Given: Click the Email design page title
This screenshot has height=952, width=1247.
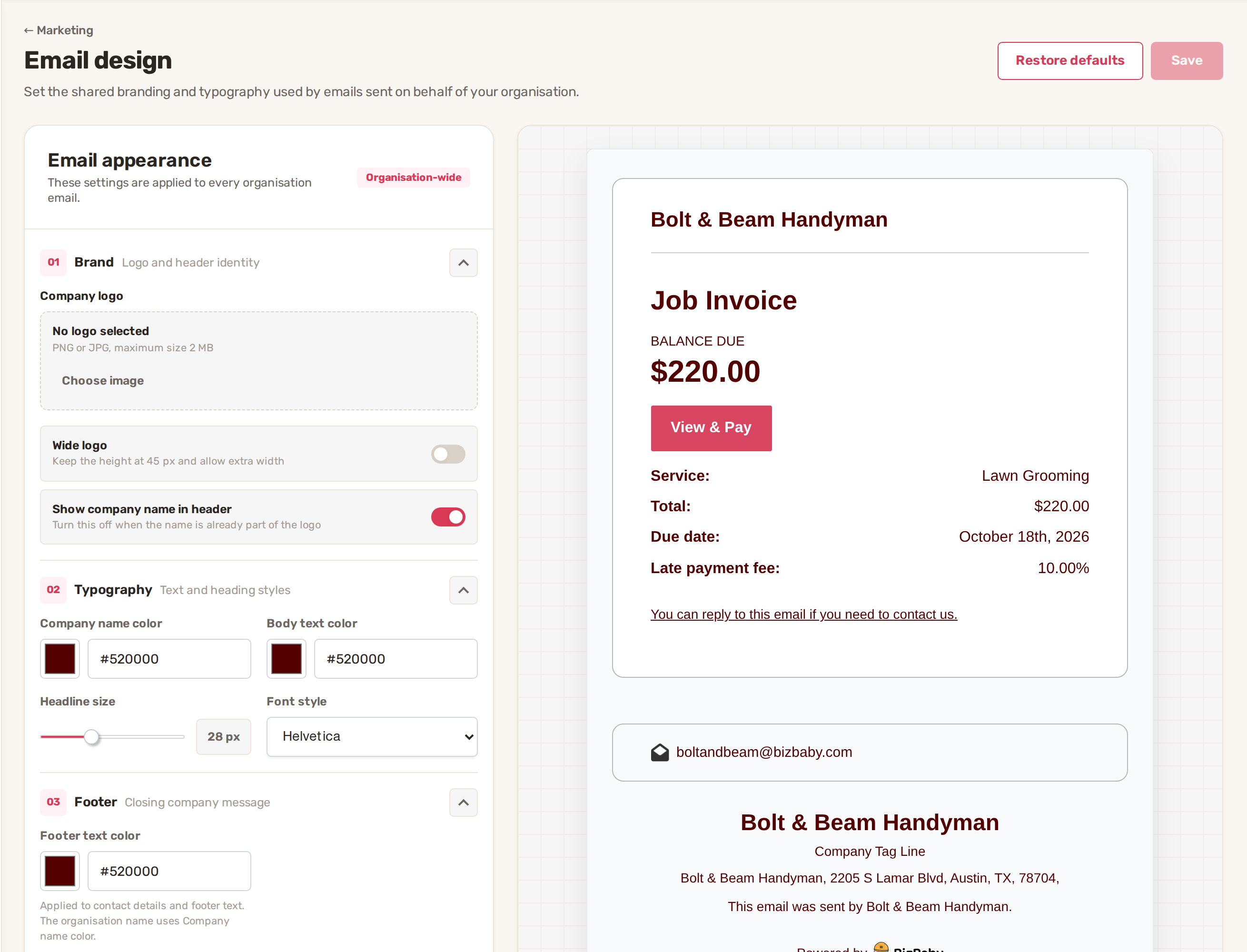Looking at the screenshot, I should [98, 60].
